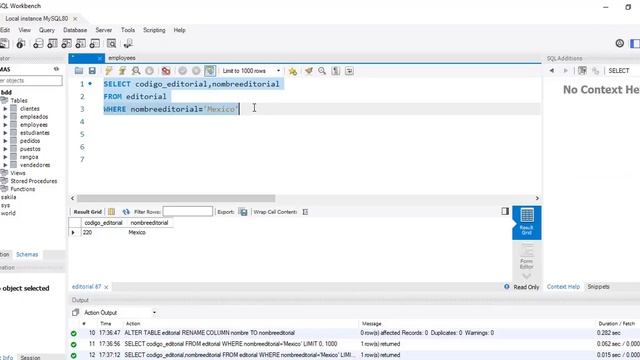Image resolution: width=640 pixels, height=360 pixels.
Task: Save the script with the floppy icon
Action: (x=92, y=71)
